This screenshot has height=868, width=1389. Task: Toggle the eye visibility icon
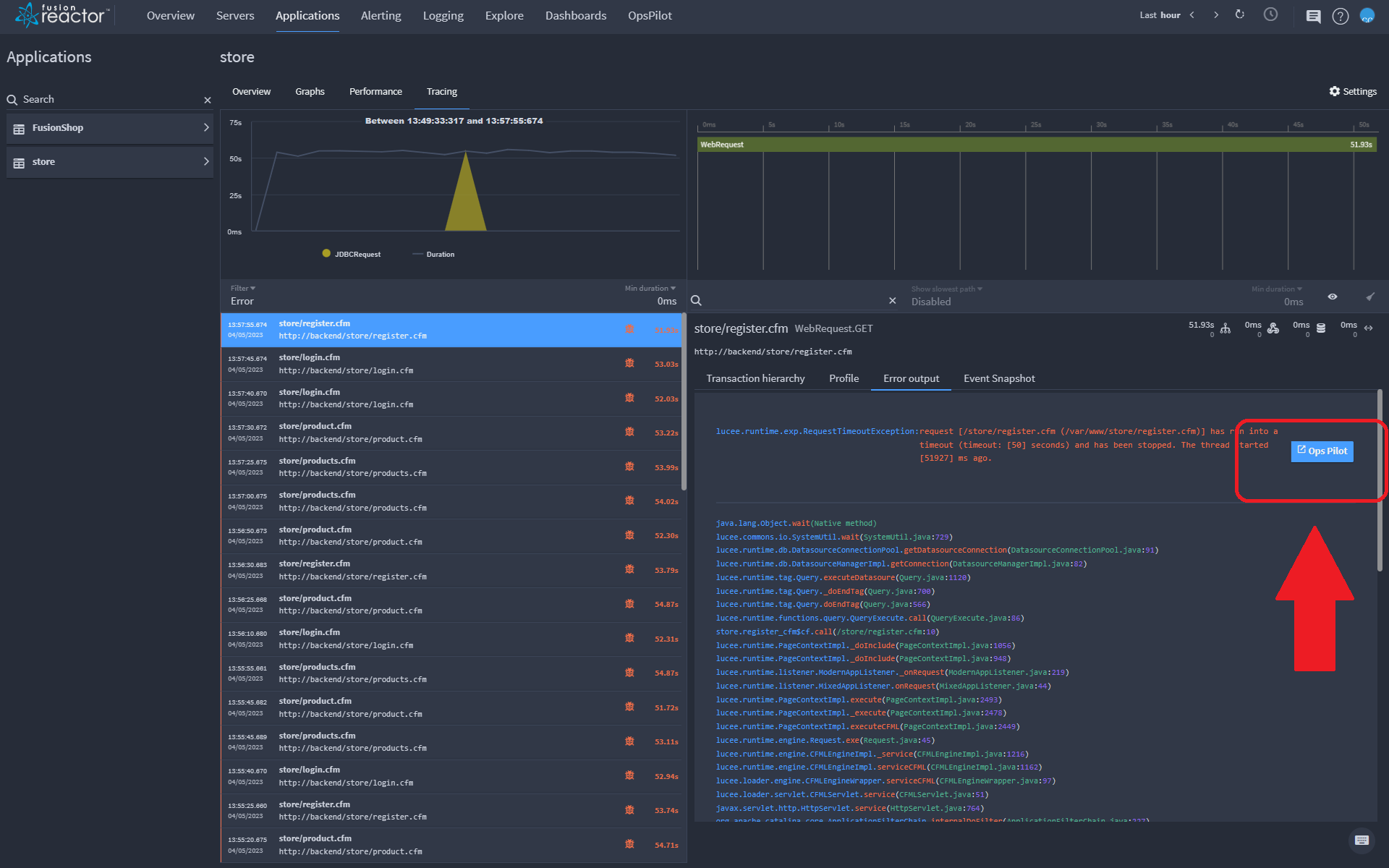(1333, 297)
